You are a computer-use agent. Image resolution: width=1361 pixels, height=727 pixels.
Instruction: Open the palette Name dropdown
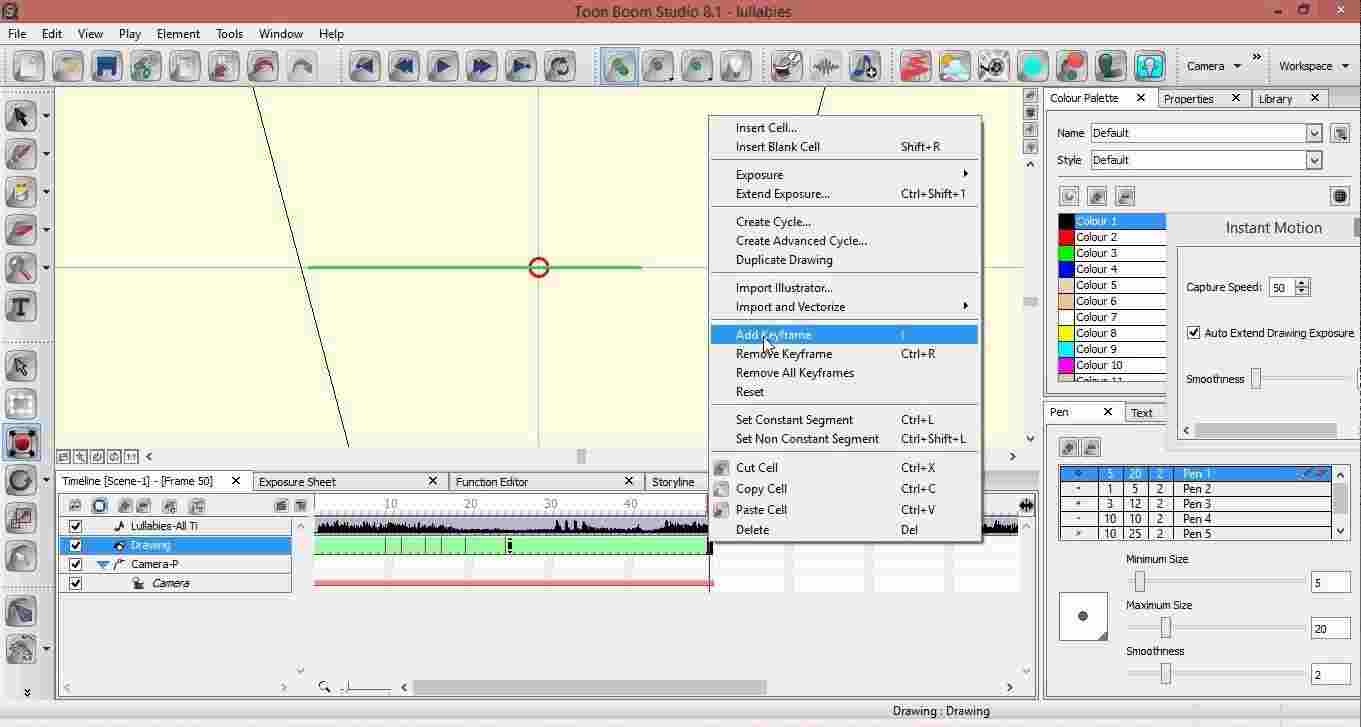[x=1314, y=133]
